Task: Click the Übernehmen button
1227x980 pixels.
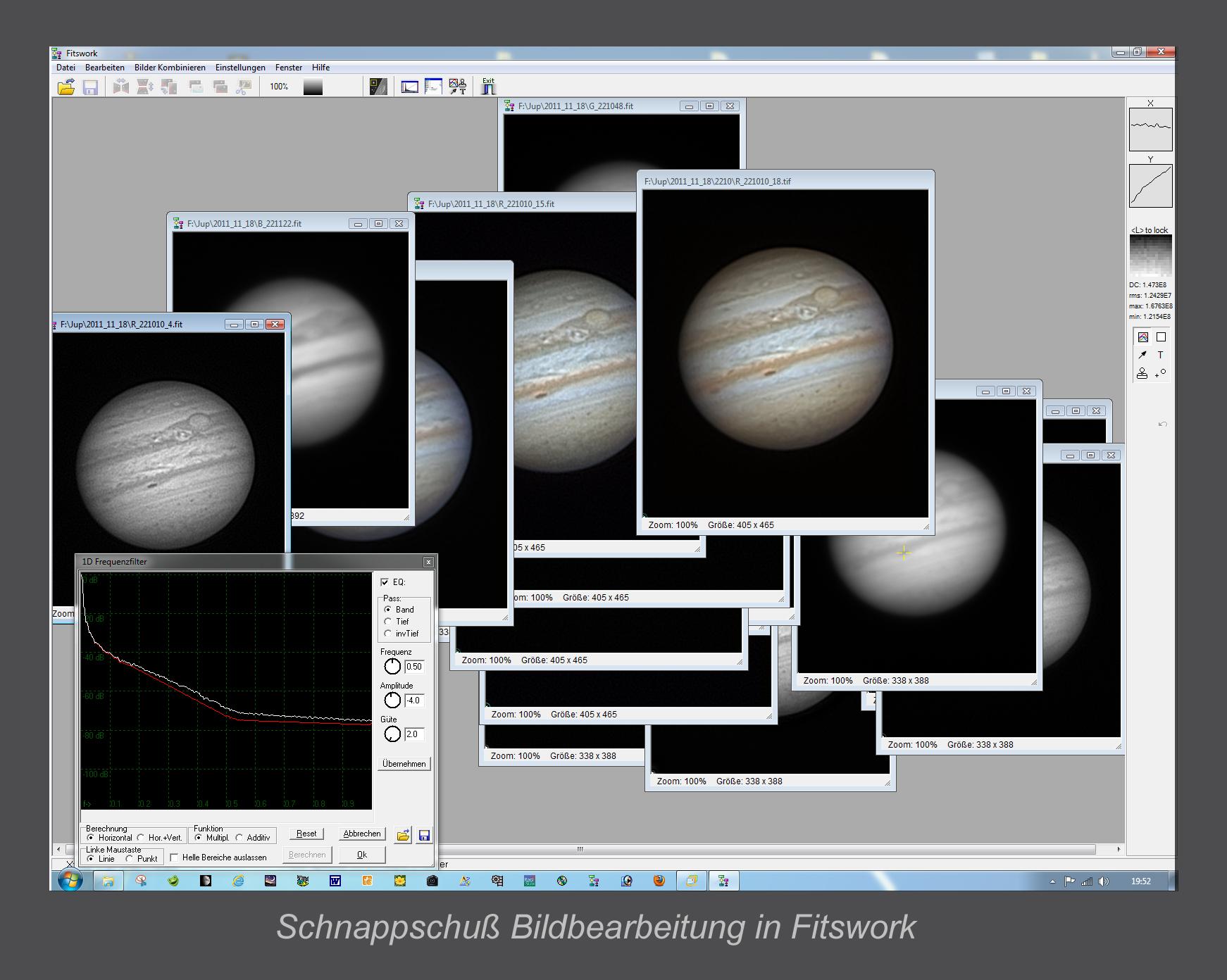Action: [x=404, y=764]
